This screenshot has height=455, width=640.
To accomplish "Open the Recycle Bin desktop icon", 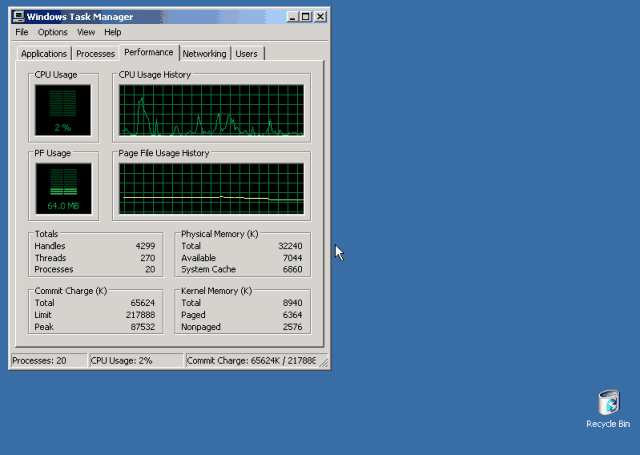I will point(608,408).
